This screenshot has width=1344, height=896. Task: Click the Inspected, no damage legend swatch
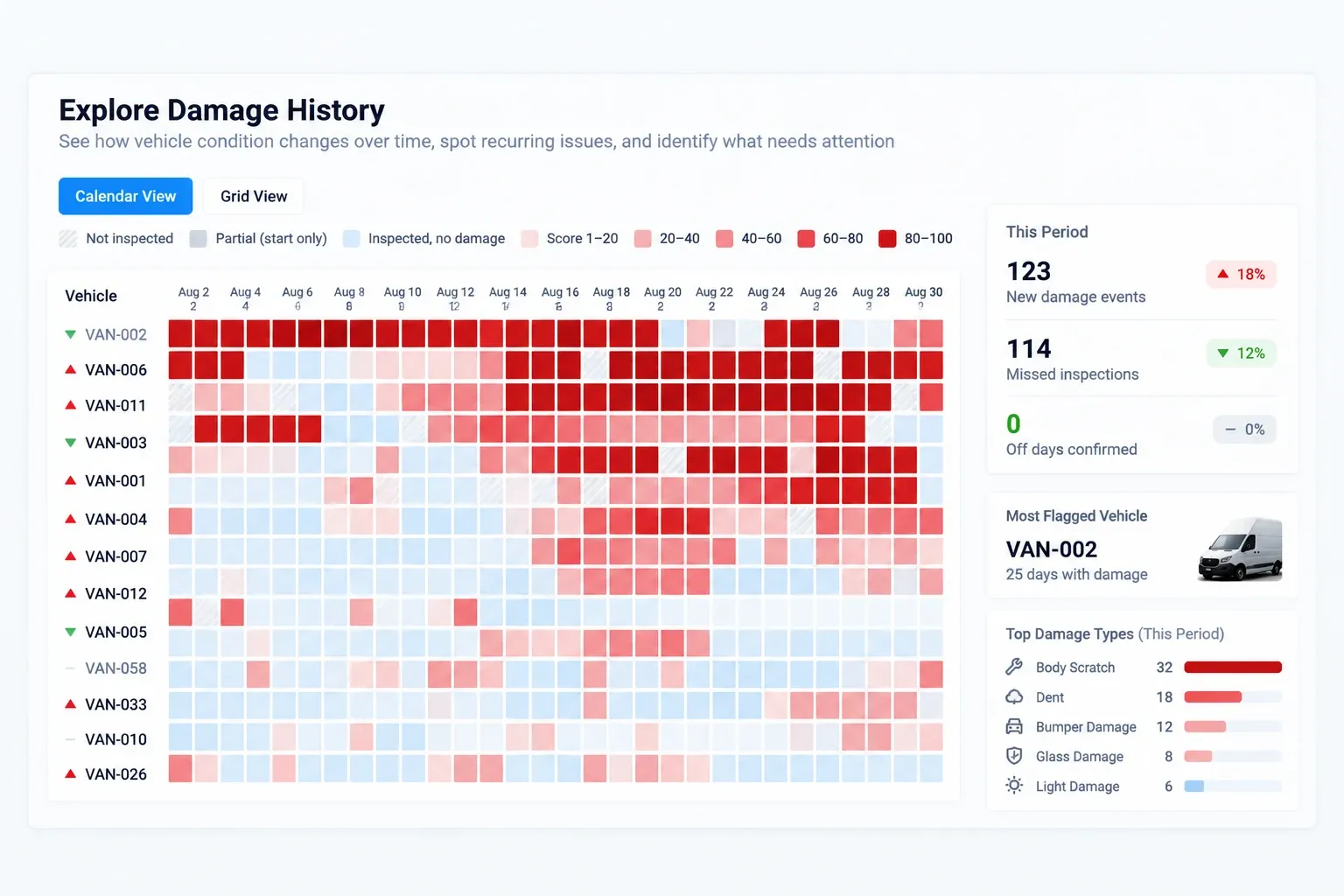(351, 239)
